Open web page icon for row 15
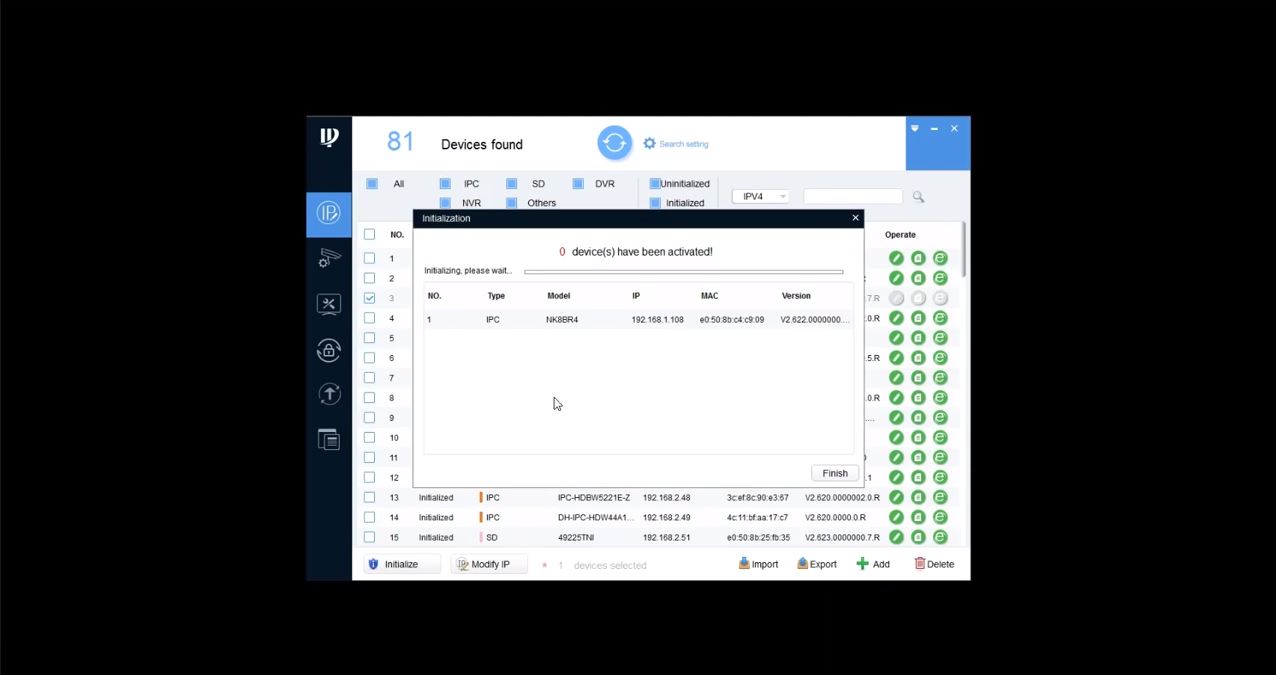 (940, 538)
